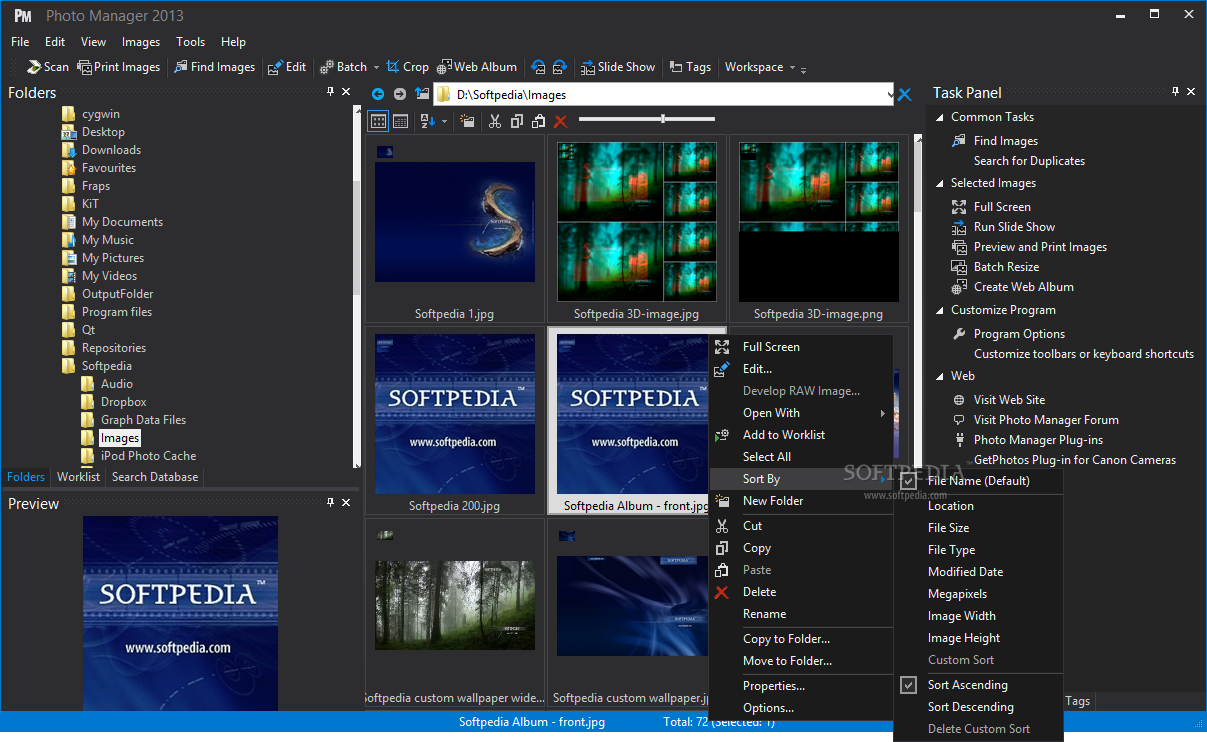Choose Megapixels sort option

coord(978,594)
